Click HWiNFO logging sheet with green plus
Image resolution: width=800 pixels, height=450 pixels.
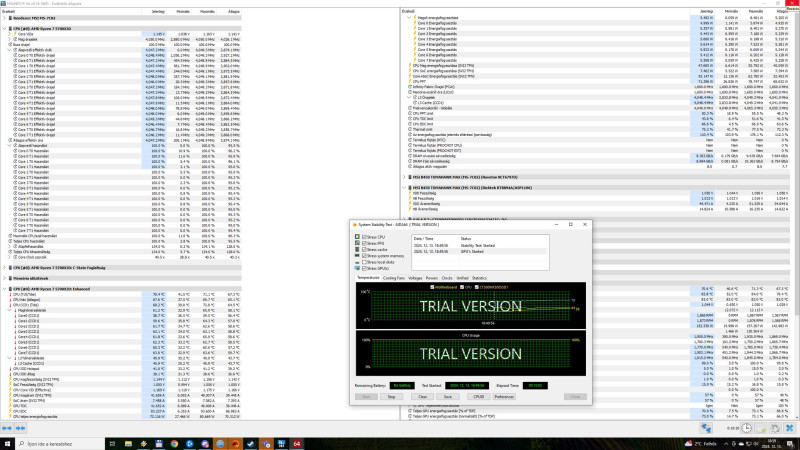point(761,428)
